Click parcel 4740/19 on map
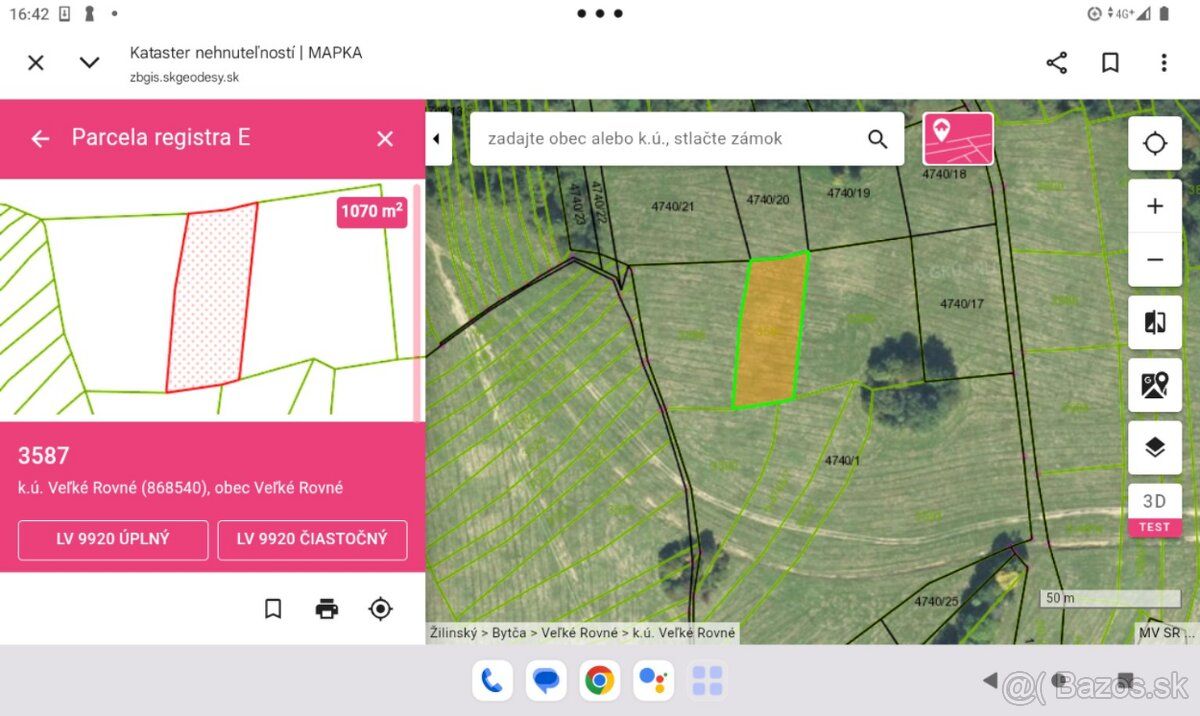Viewport: 1200px width, 716px height. (849, 193)
